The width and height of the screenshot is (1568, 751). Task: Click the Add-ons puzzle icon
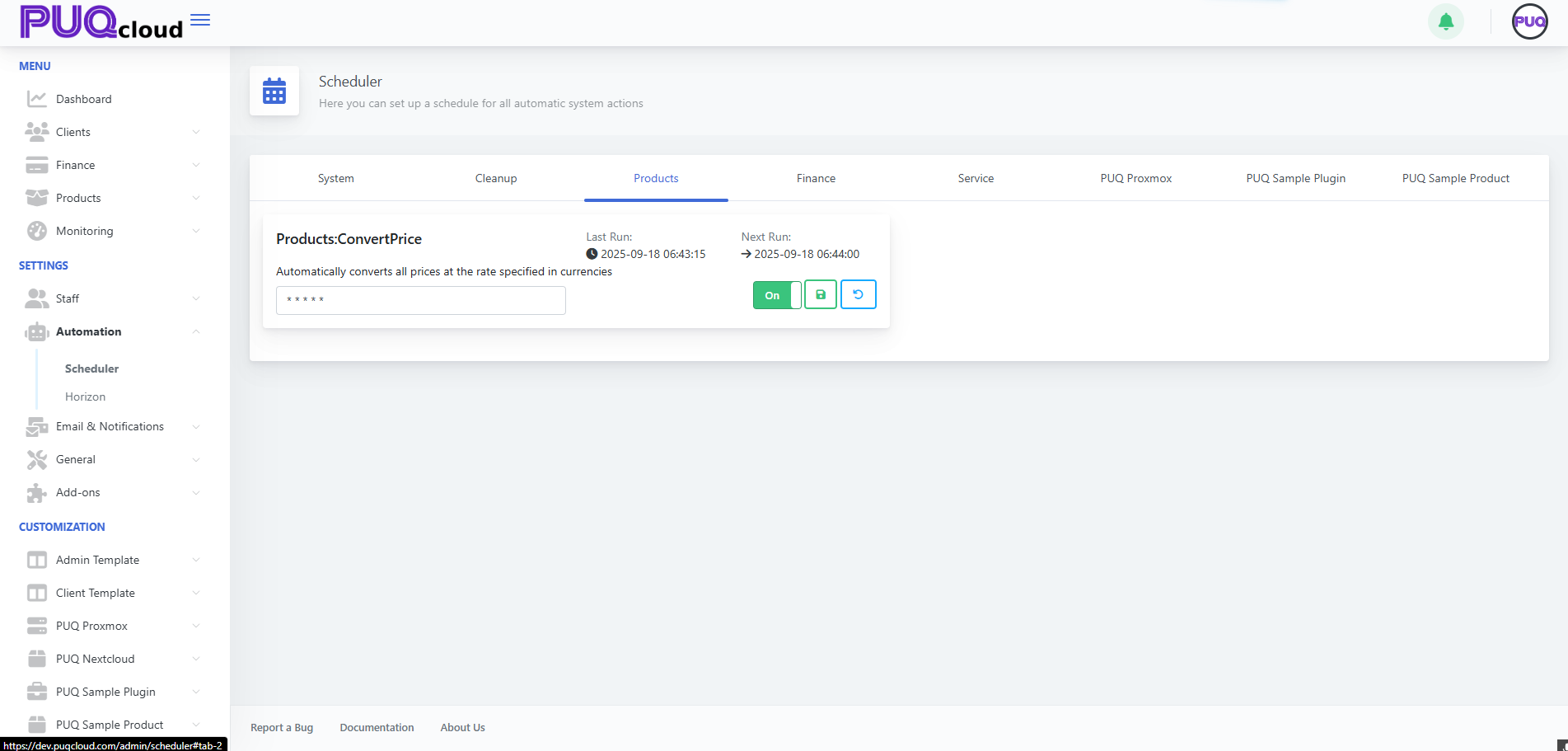coord(37,492)
